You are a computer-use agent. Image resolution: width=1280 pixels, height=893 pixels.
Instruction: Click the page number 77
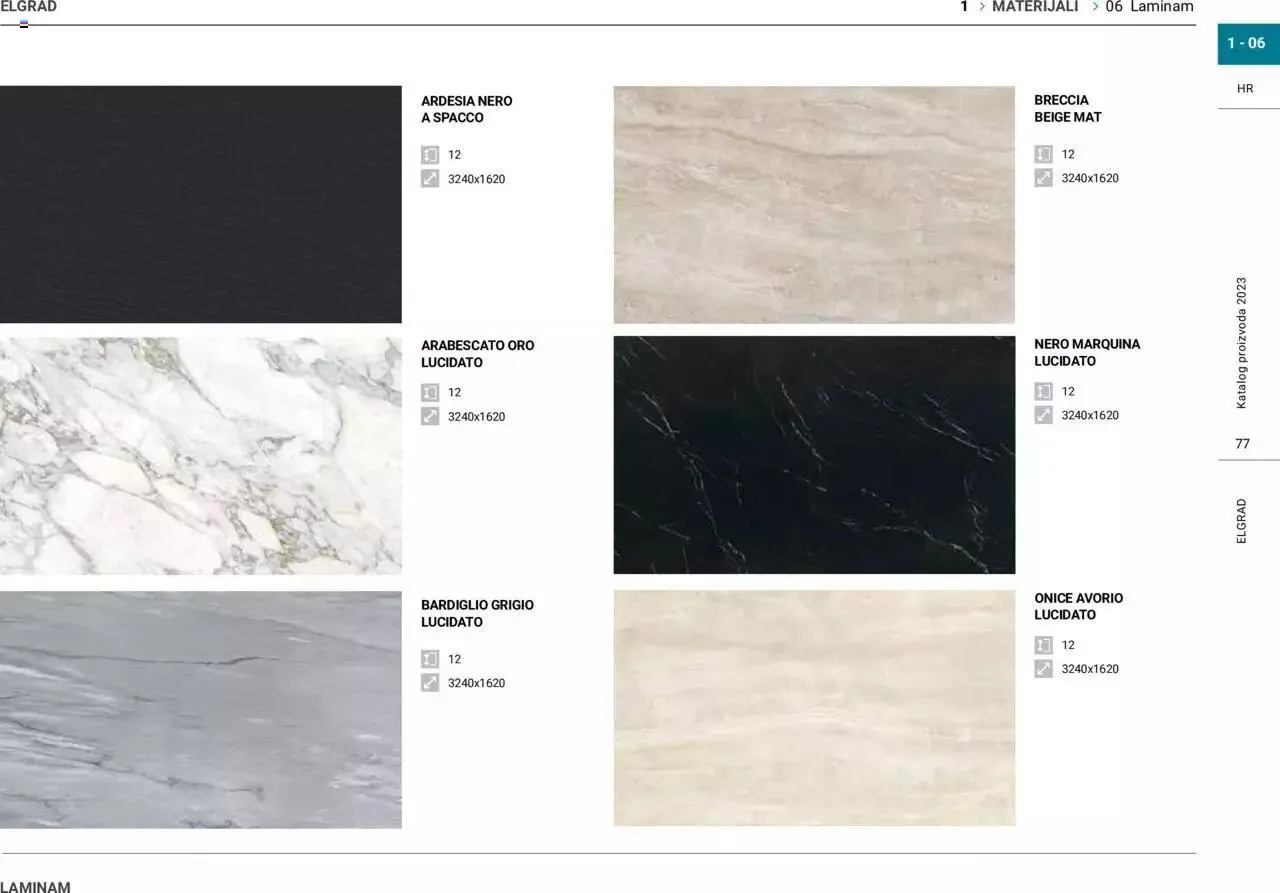pos(1242,444)
